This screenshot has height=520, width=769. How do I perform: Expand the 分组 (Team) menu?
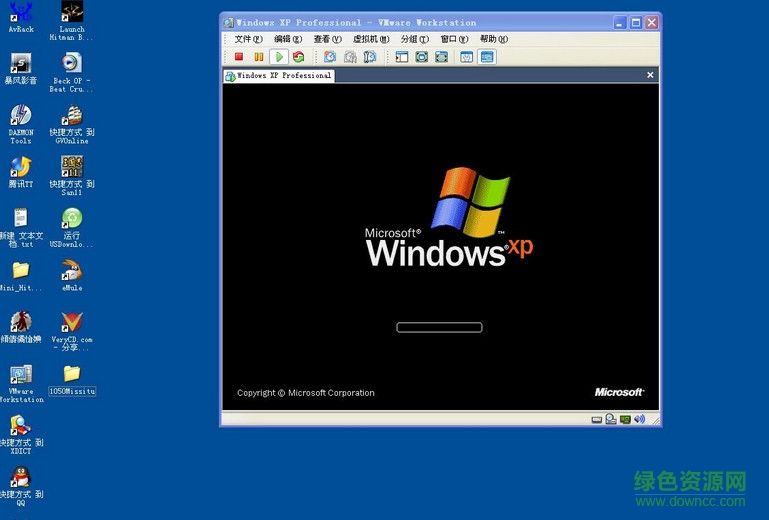[414, 39]
